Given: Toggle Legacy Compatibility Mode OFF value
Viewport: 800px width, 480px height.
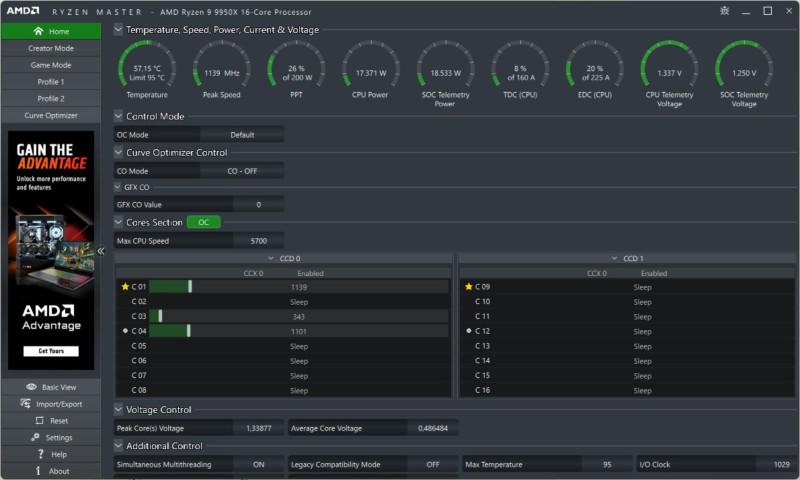Looking at the screenshot, I should point(433,464).
